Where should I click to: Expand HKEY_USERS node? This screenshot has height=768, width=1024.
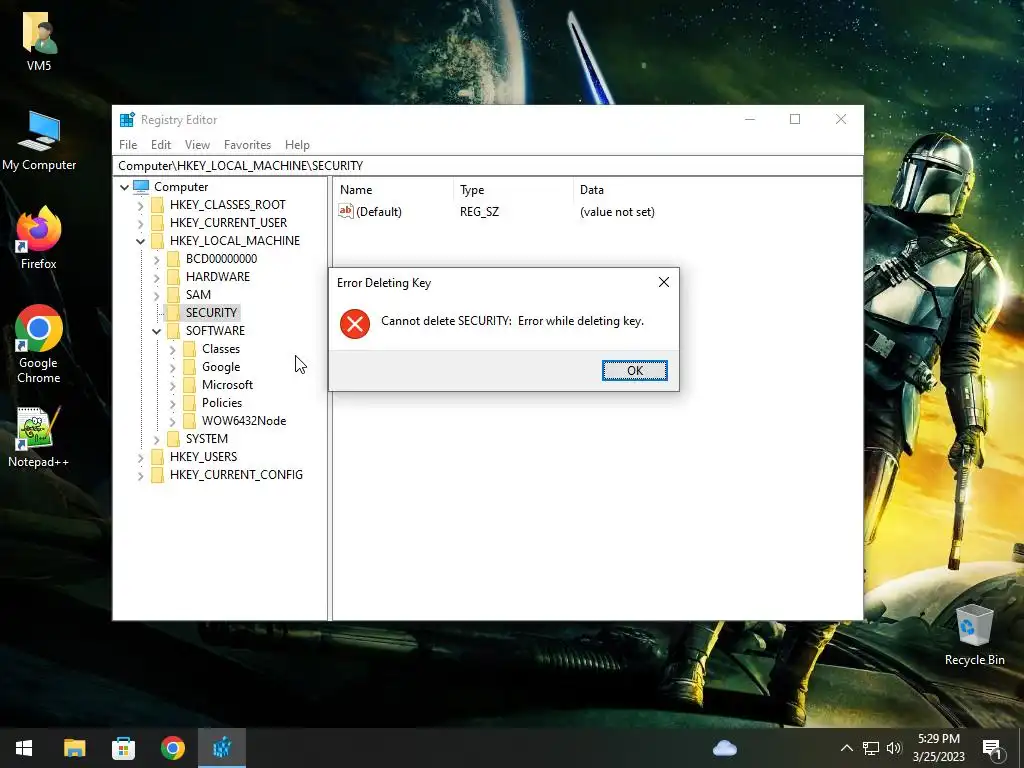pyautogui.click(x=140, y=458)
